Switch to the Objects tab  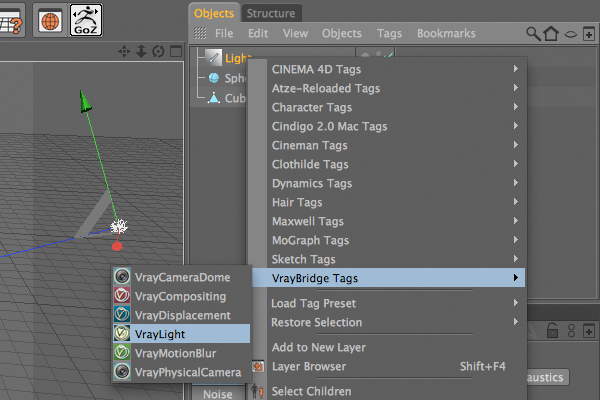(214, 13)
